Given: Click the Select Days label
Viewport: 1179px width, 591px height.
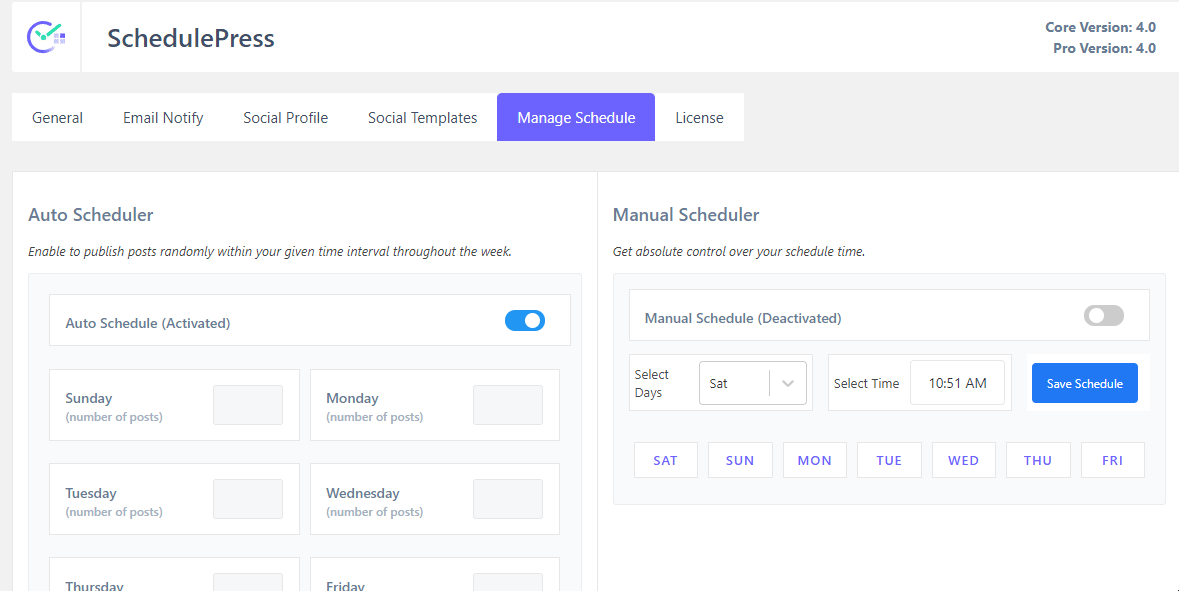Looking at the screenshot, I should 651,383.
